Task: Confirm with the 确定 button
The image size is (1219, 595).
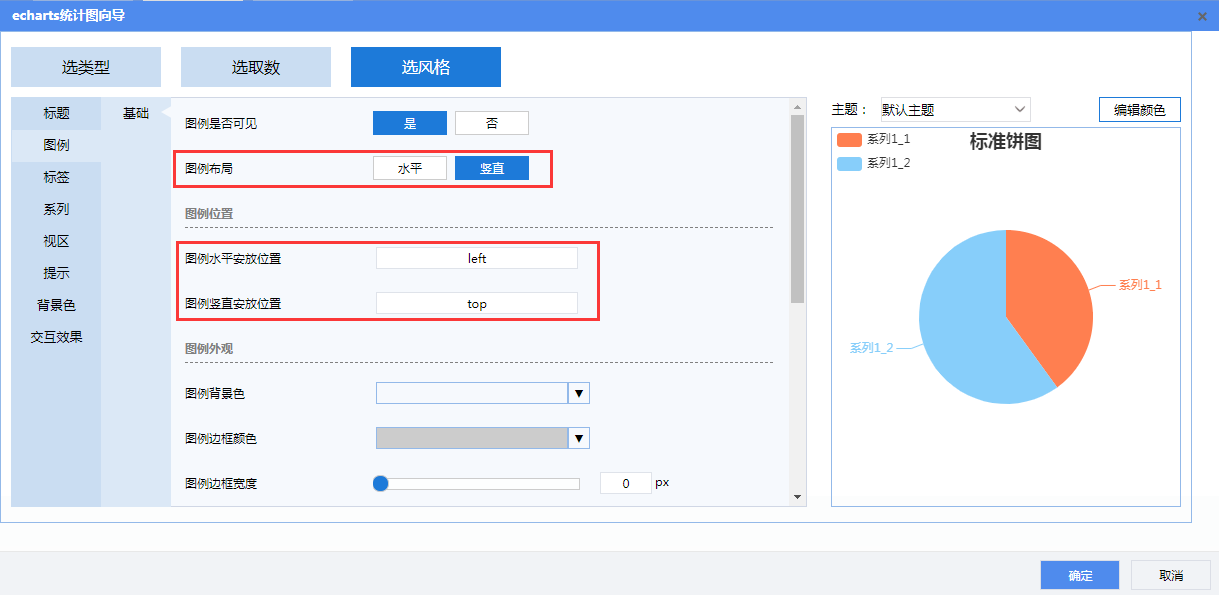Action: (x=1080, y=575)
